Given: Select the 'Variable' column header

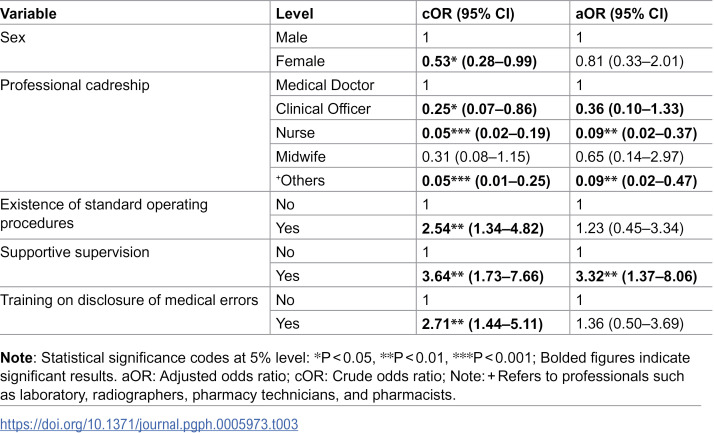Looking at the screenshot, I should [x=28, y=14].
